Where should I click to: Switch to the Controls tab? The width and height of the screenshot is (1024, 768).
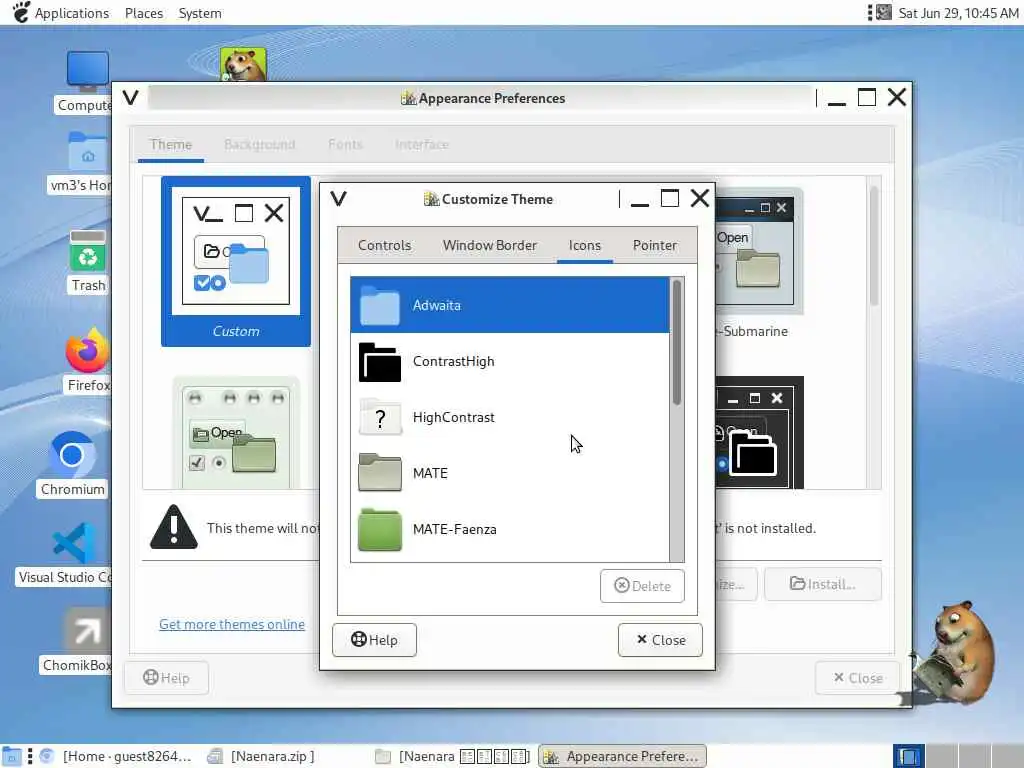[x=385, y=246]
